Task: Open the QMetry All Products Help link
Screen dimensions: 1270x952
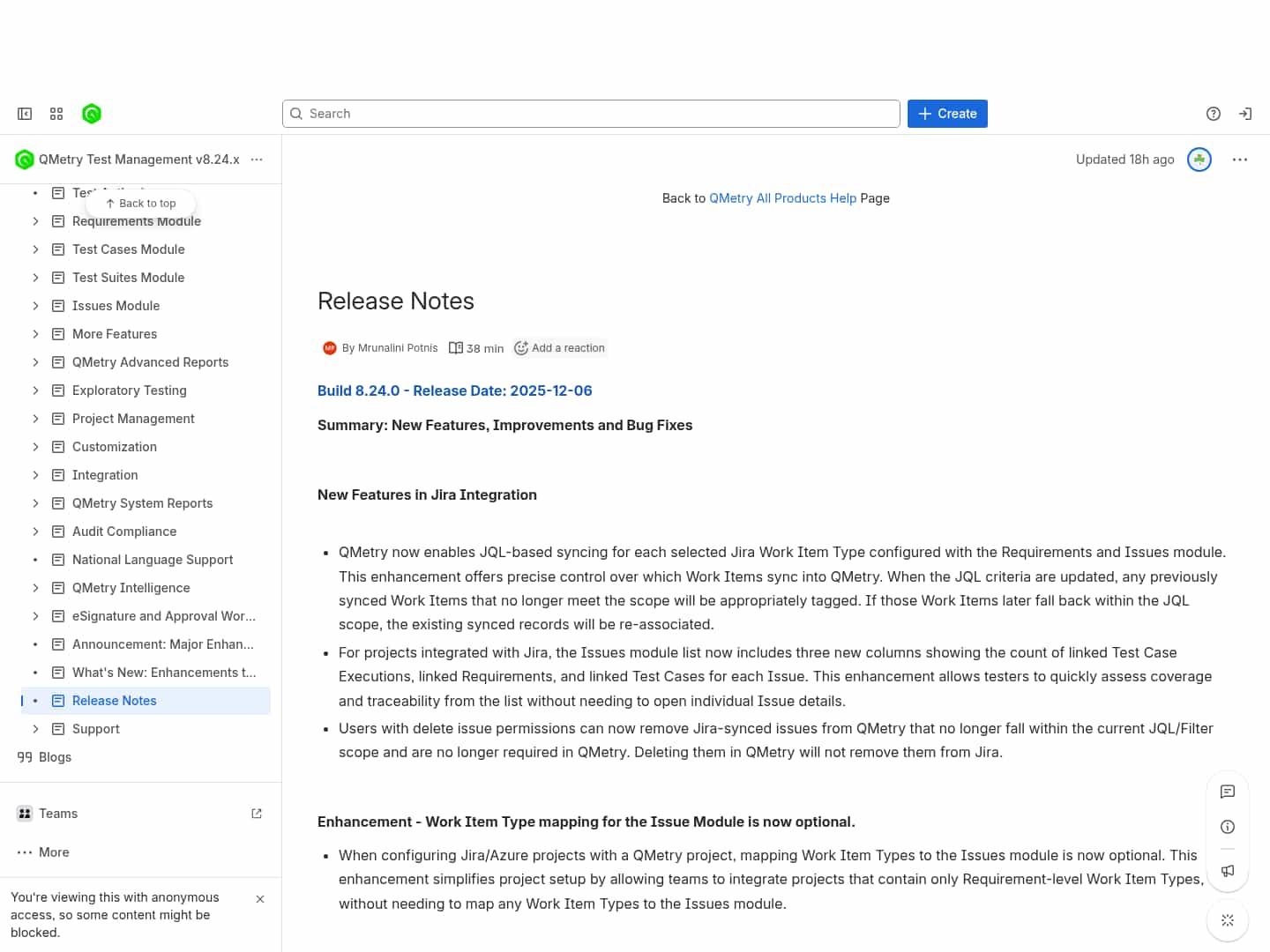Action: 782,198
